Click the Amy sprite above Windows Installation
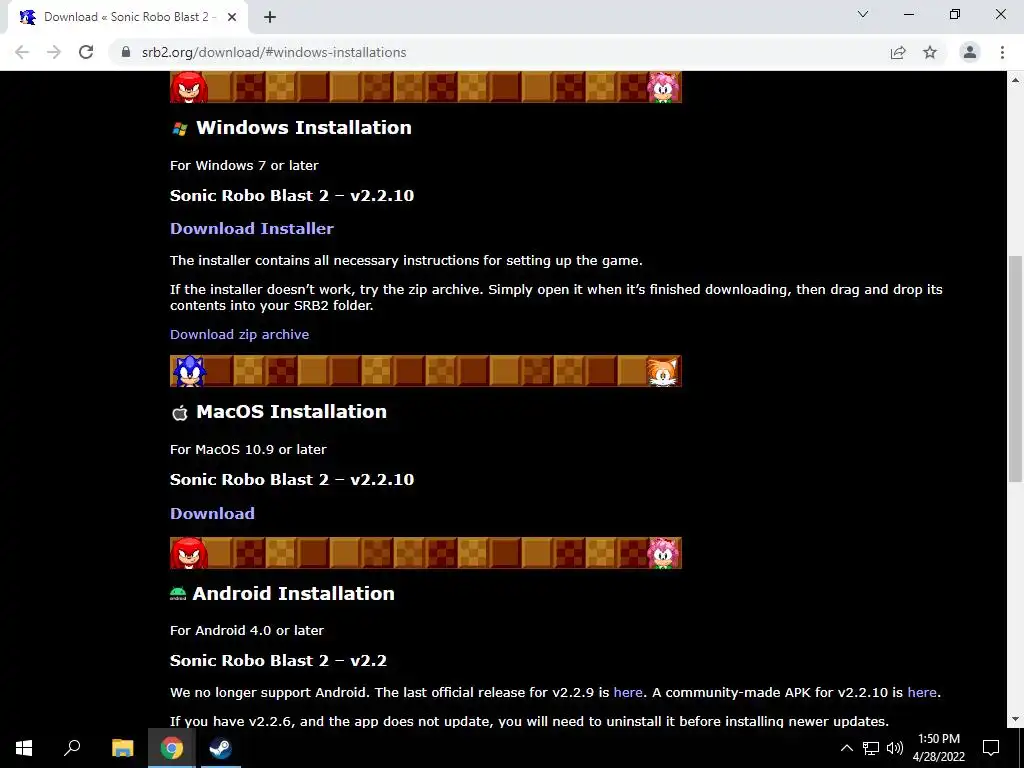1024x768 pixels. tap(664, 87)
